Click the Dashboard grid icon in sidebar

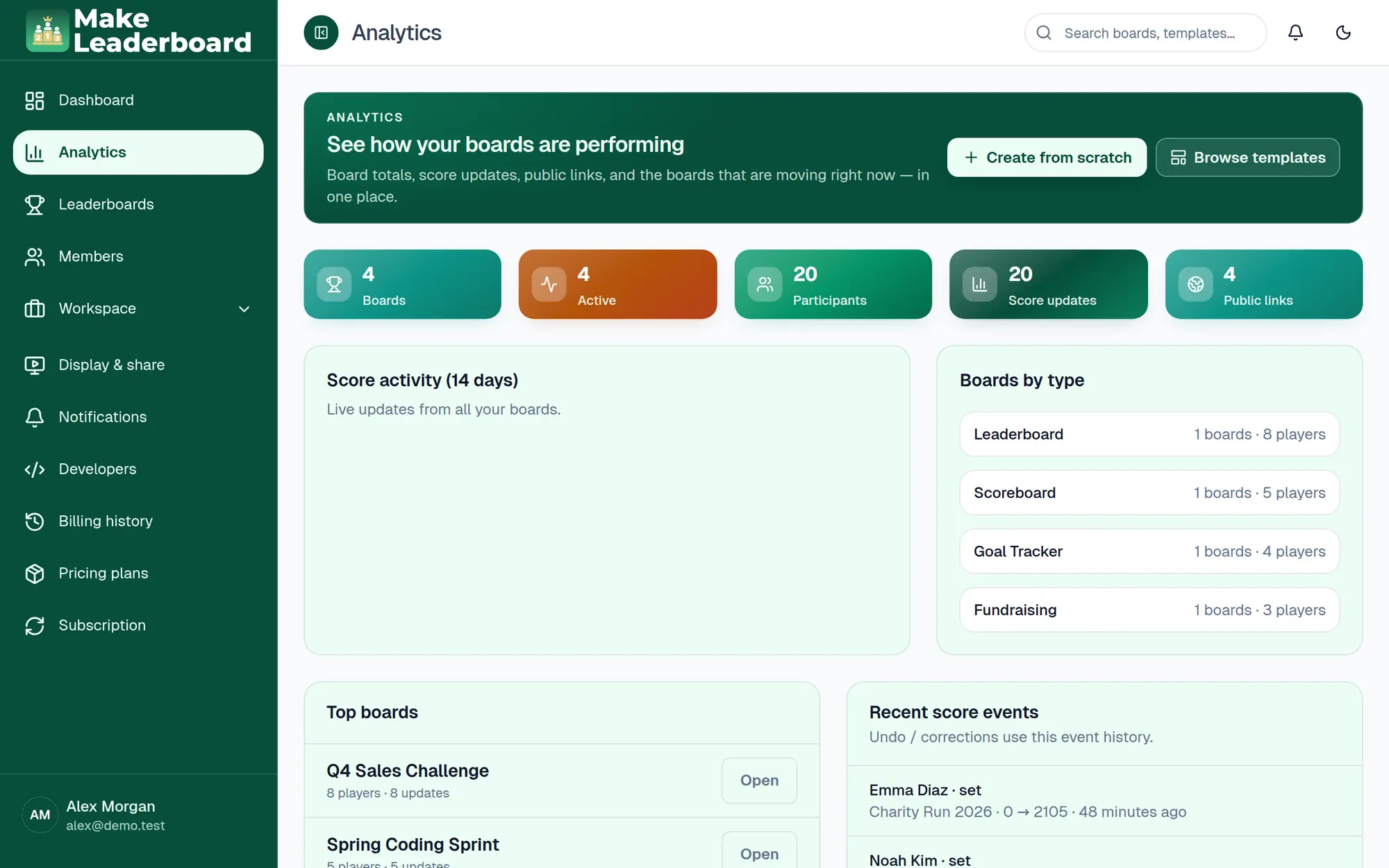pos(35,101)
